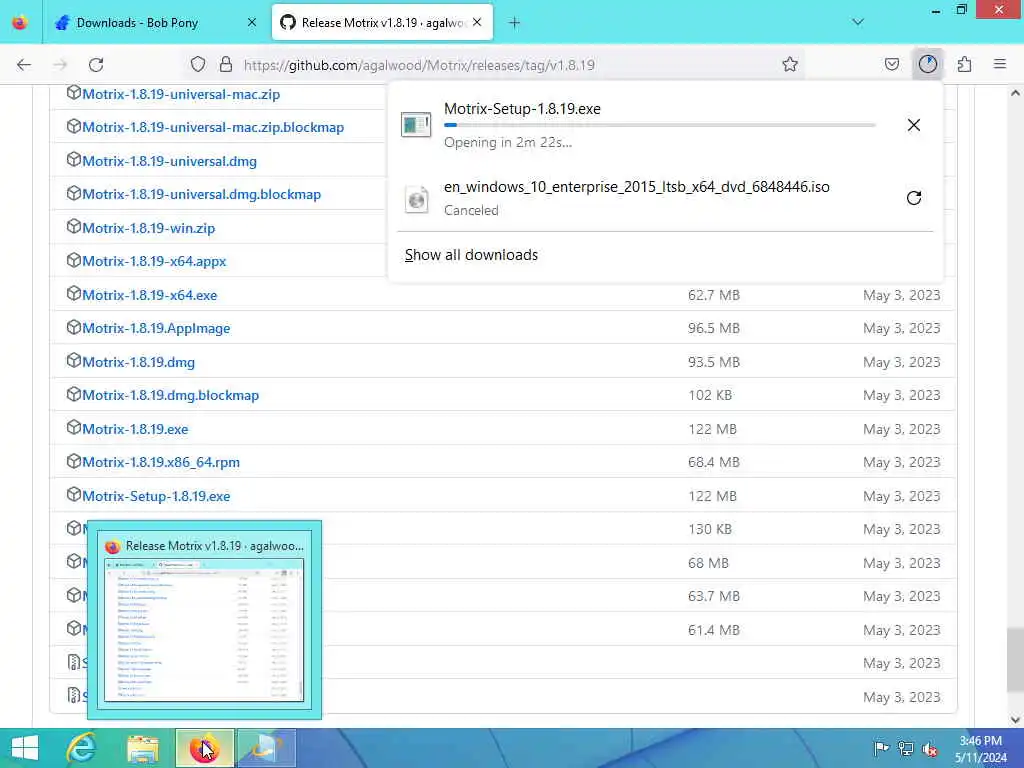This screenshot has width=1024, height=768.
Task: Open the Extensions puzzle icon
Action: tap(964, 64)
